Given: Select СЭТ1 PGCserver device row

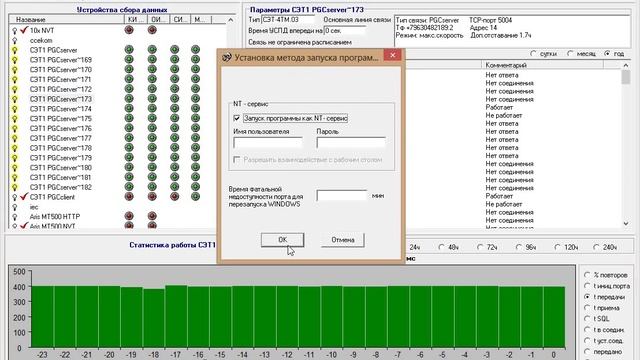Looking at the screenshot, I should pos(53,50).
